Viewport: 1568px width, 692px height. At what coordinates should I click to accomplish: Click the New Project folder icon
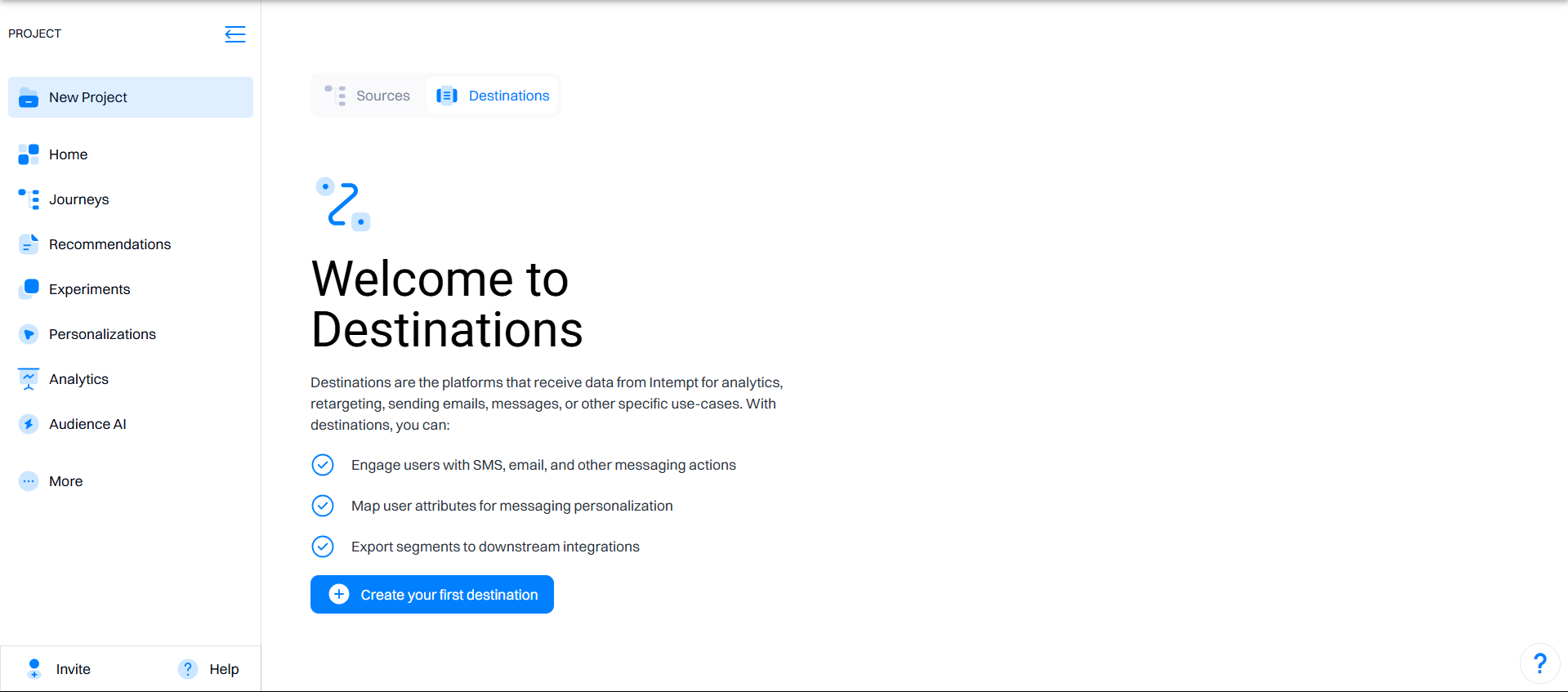pos(29,97)
